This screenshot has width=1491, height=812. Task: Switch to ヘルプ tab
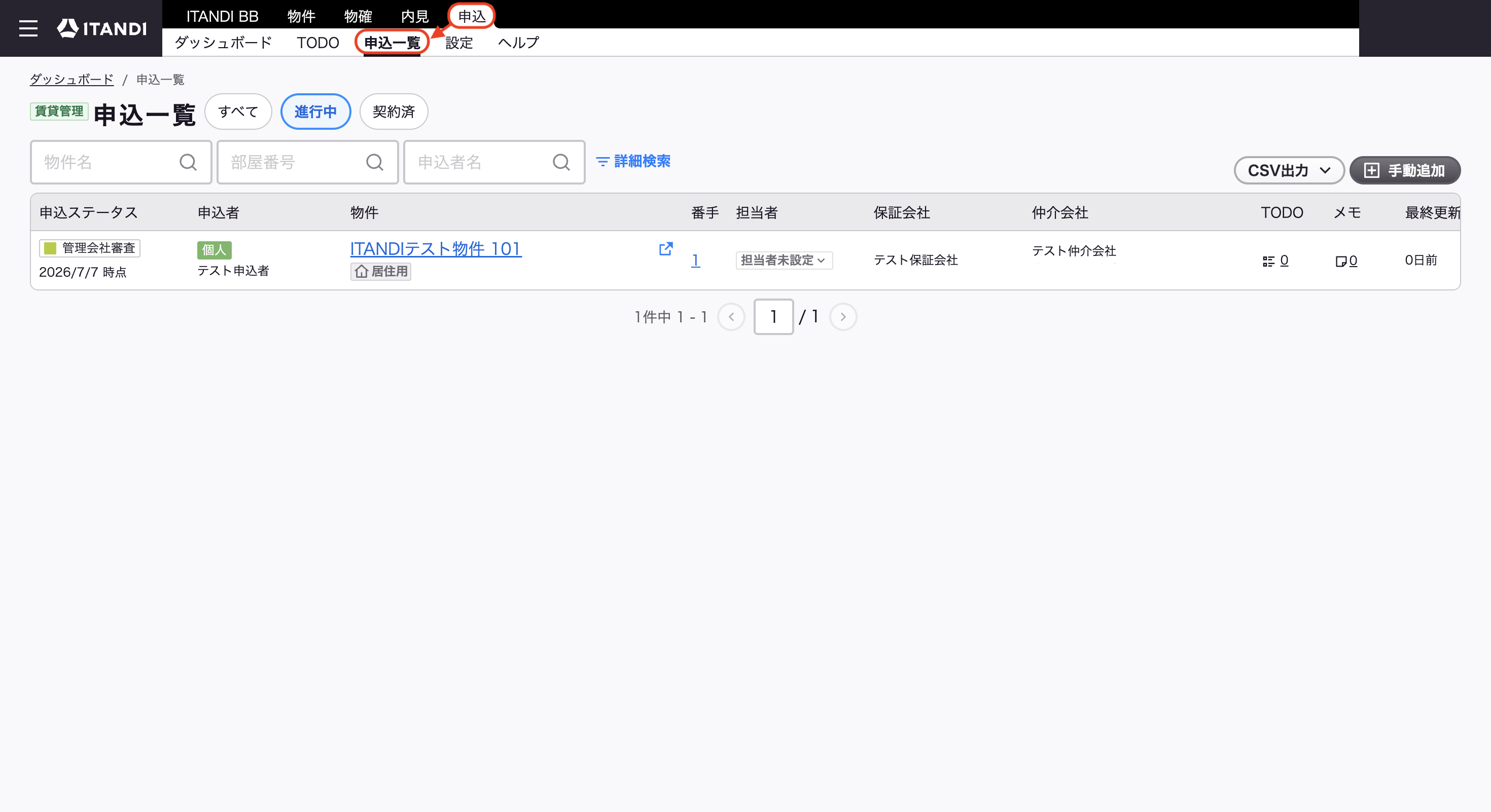point(518,43)
